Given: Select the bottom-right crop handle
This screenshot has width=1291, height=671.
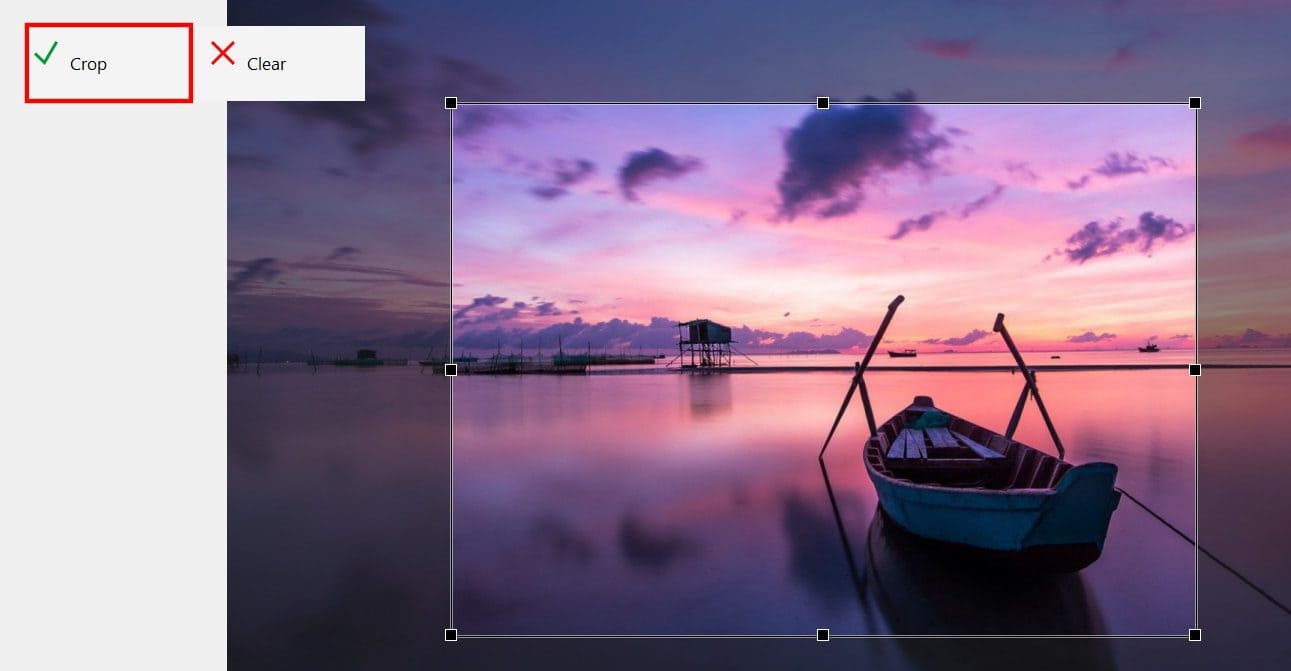Looking at the screenshot, I should pos(1194,633).
